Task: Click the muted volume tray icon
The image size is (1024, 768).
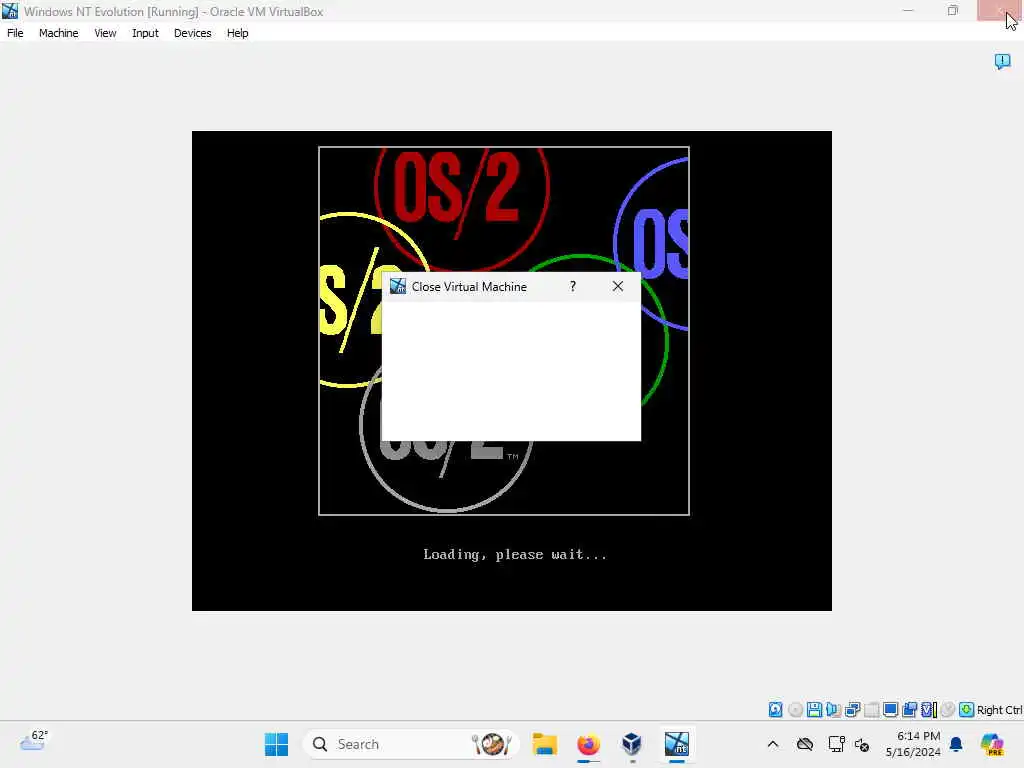Action: pyautogui.click(x=862, y=744)
